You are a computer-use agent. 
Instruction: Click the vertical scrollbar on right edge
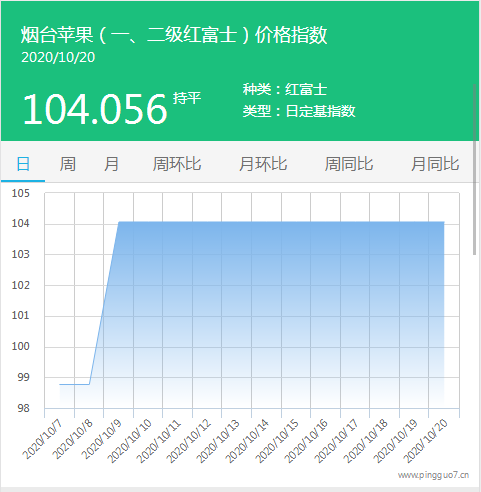click(475, 169)
